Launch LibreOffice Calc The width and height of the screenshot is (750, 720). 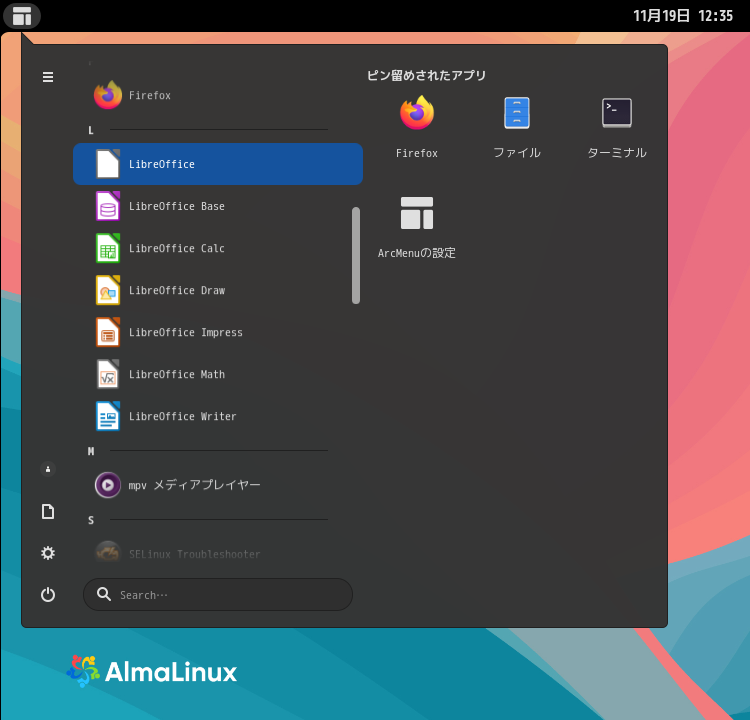point(218,248)
